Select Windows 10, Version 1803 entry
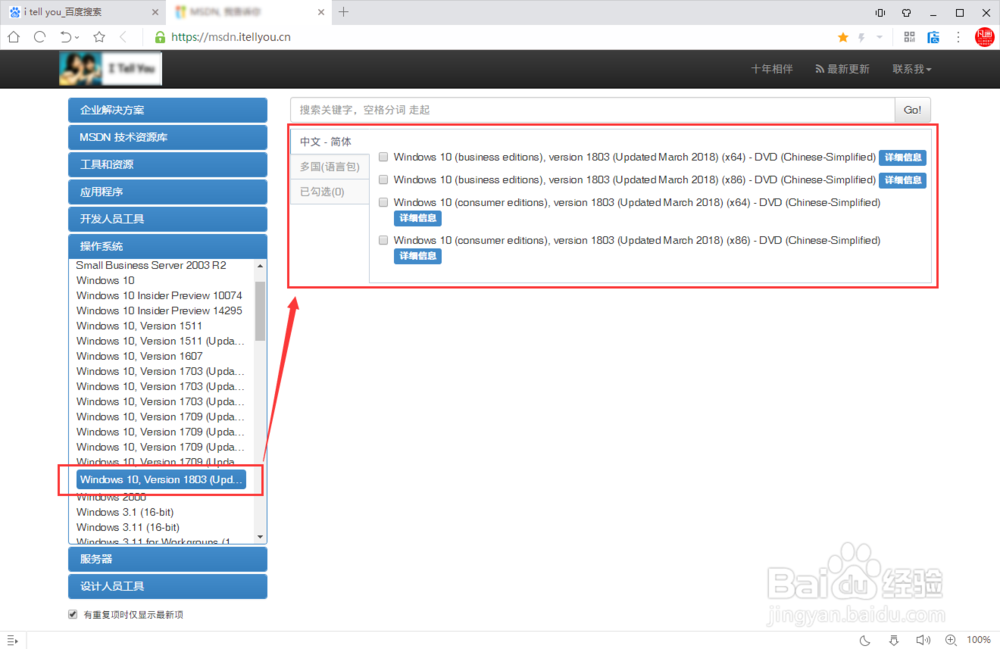 tap(161, 479)
